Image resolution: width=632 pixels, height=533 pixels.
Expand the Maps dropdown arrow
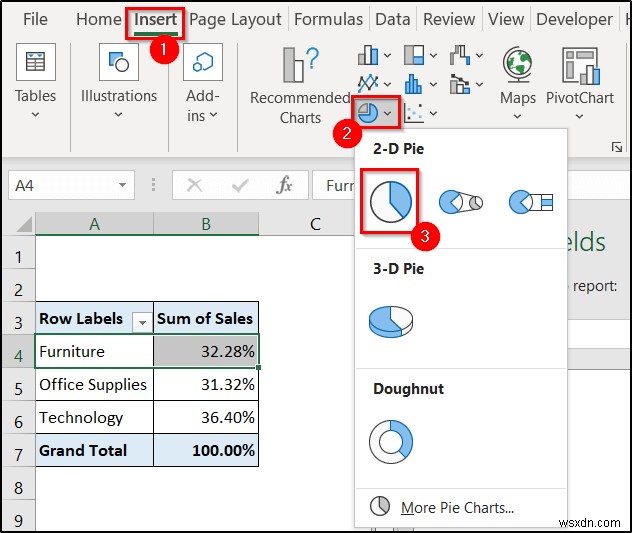[x=517, y=117]
